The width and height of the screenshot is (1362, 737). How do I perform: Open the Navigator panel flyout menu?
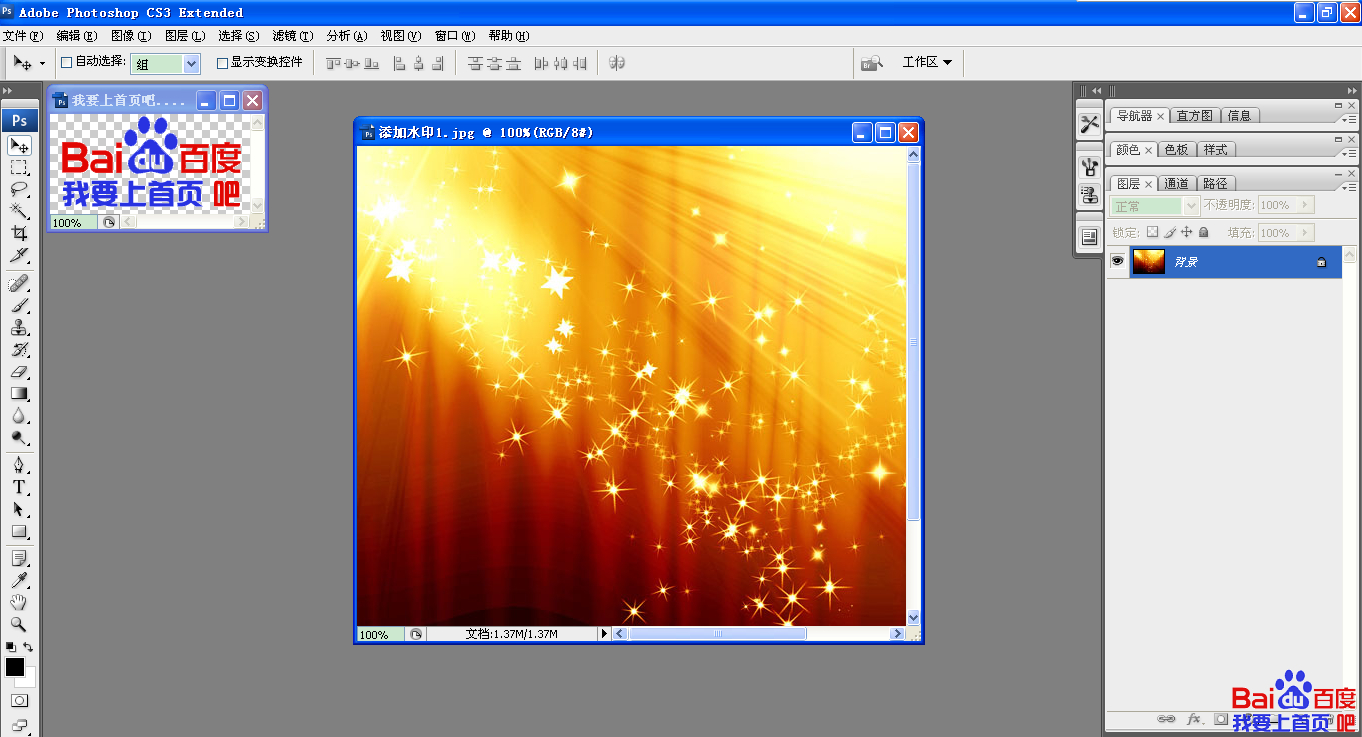pyautogui.click(x=1349, y=119)
